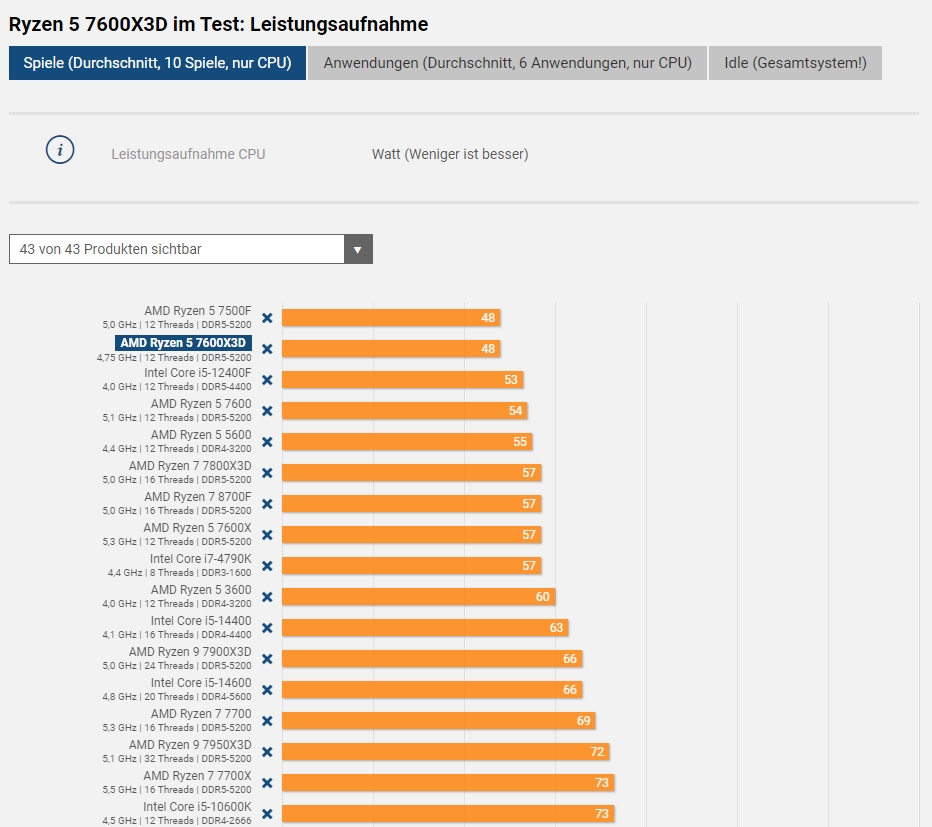The height and width of the screenshot is (827, 932).
Task: Click the AMD Ryzen 5 7600 label
Action: coord(201,404)
